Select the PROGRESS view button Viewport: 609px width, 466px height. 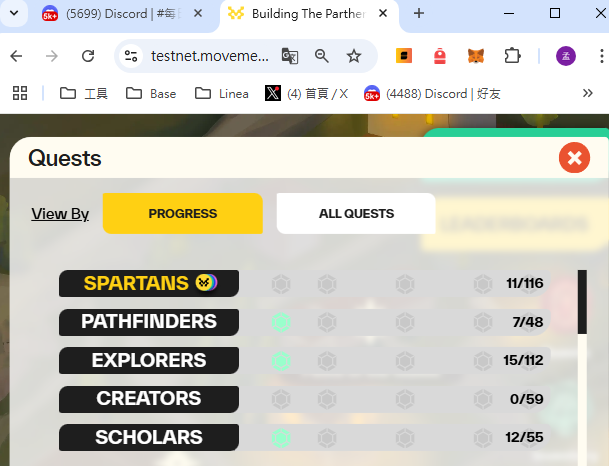tap(183, 214)
